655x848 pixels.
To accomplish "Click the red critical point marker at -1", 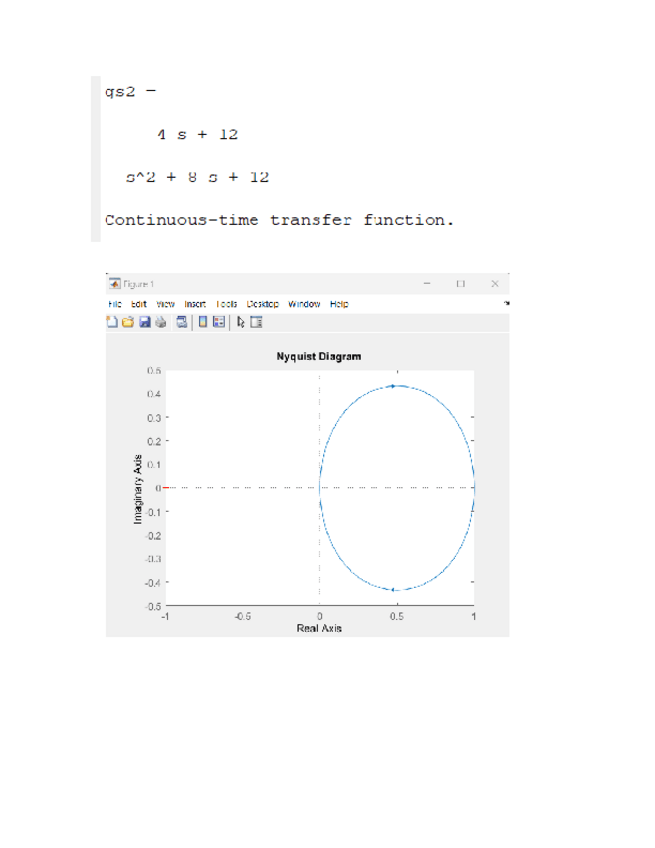I will pos(166,488).
